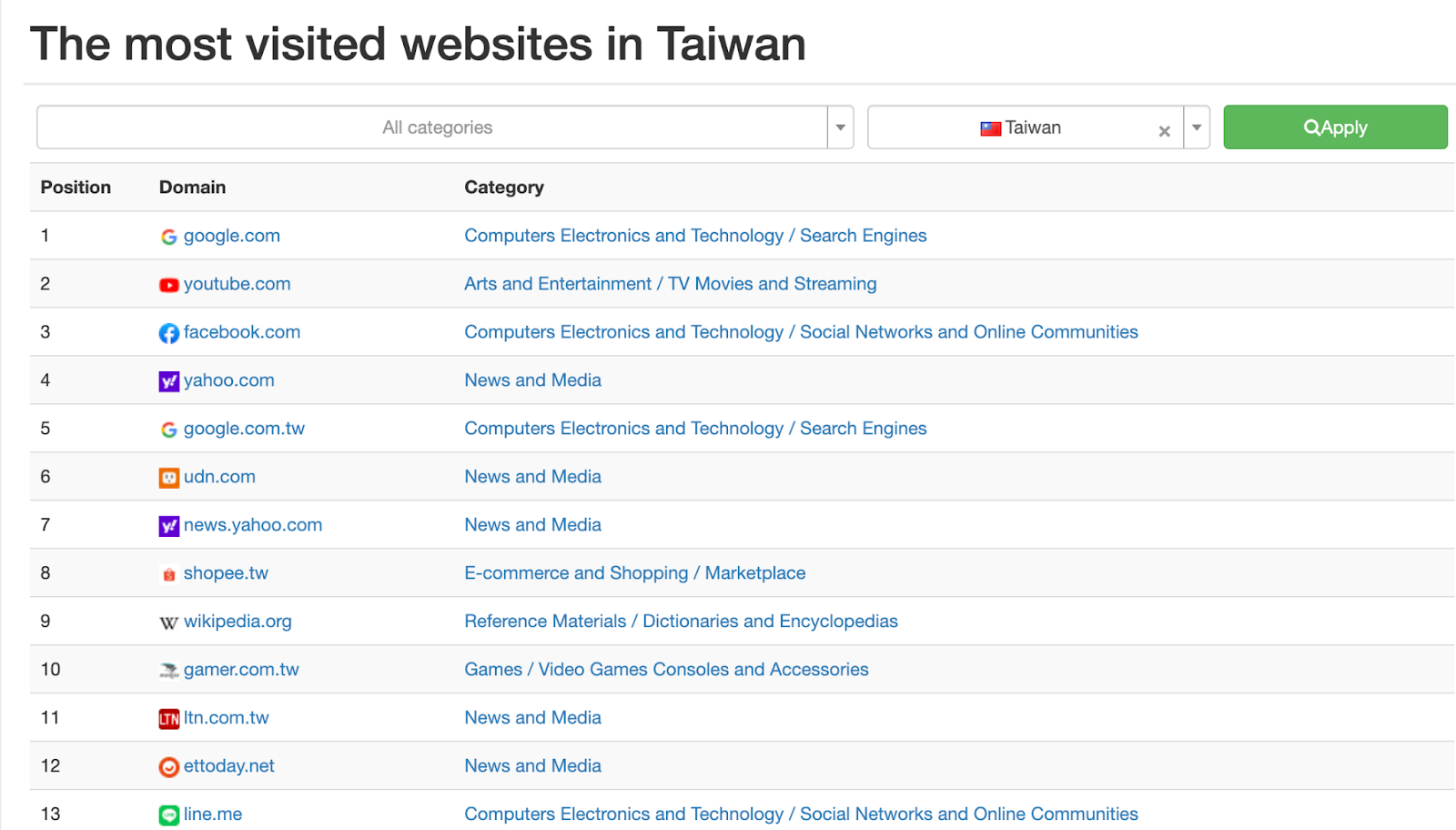1456x830 pixels.
Task: Expand the All categories dropdown arrow
Action: (x=841, y=127)
